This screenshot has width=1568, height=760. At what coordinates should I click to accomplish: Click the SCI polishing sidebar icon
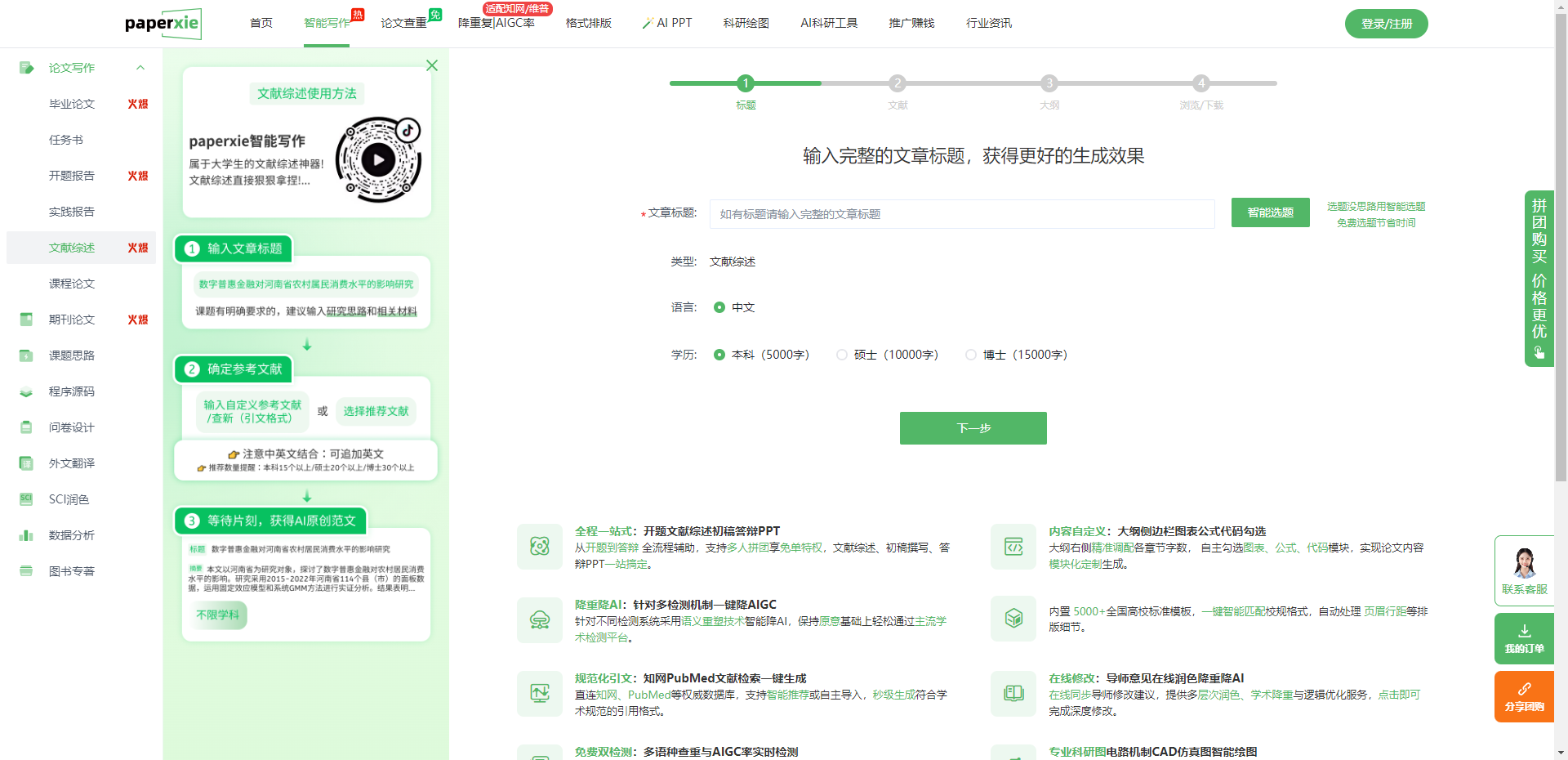click(26, 499)
